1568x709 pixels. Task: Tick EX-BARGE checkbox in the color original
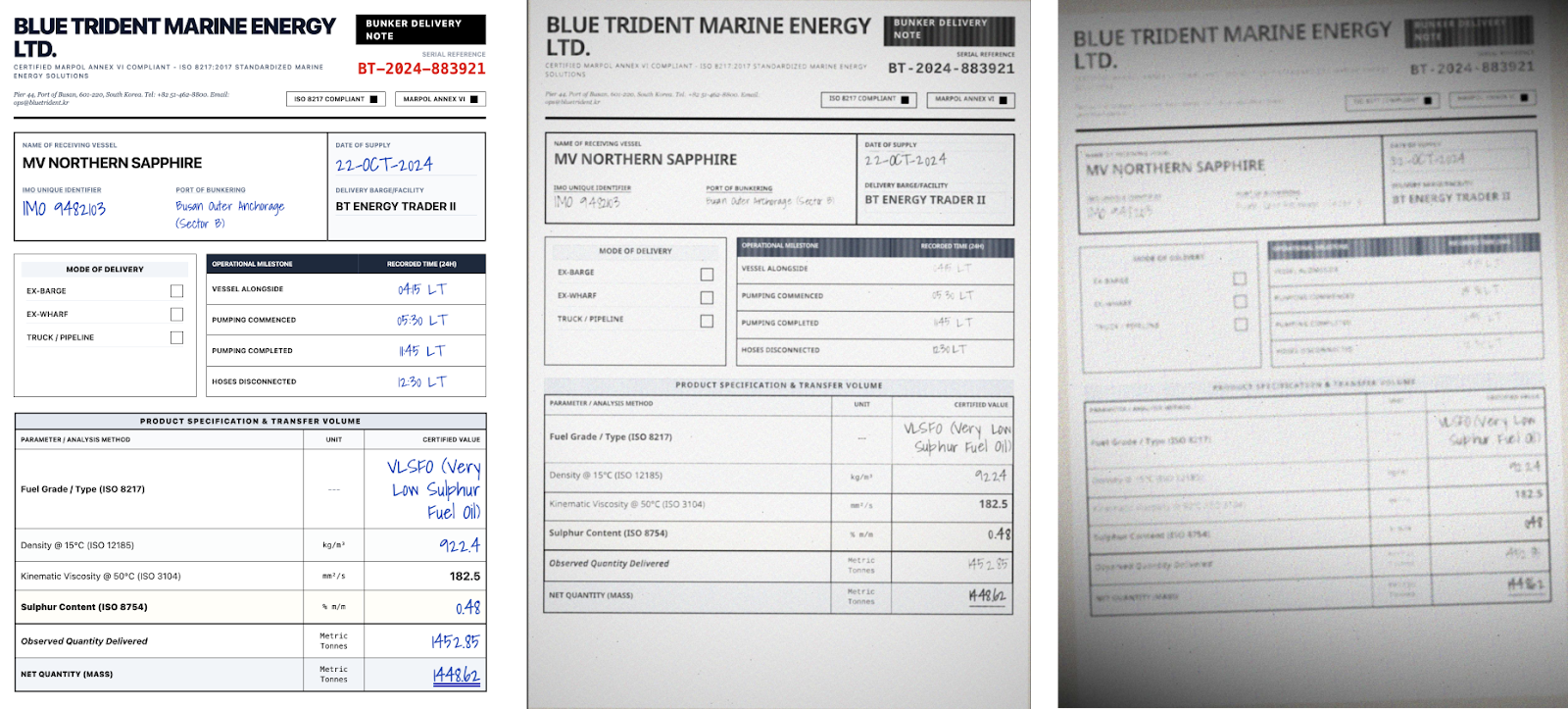(176, 291)
